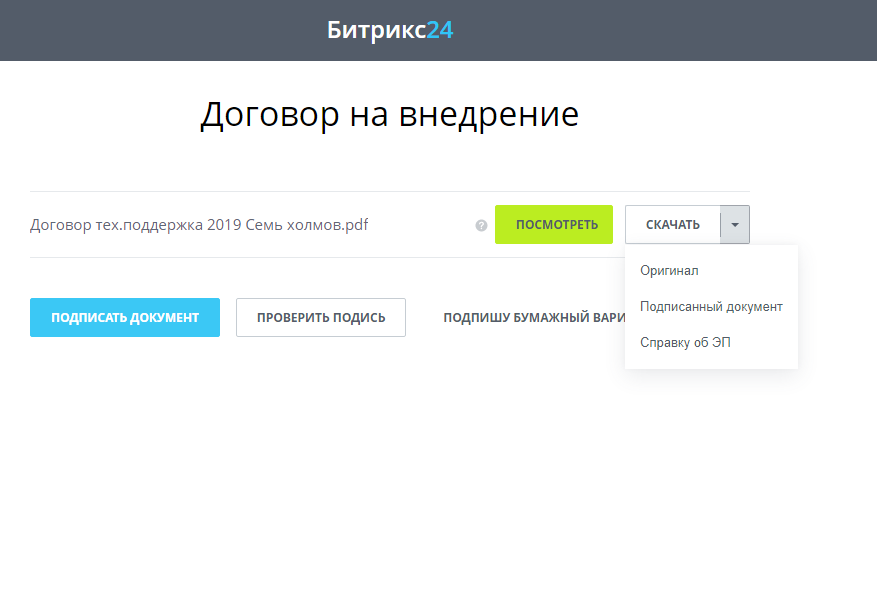877x597 pixels.
Task: Select Оригинал from the download menu
Action: [669, 270]
